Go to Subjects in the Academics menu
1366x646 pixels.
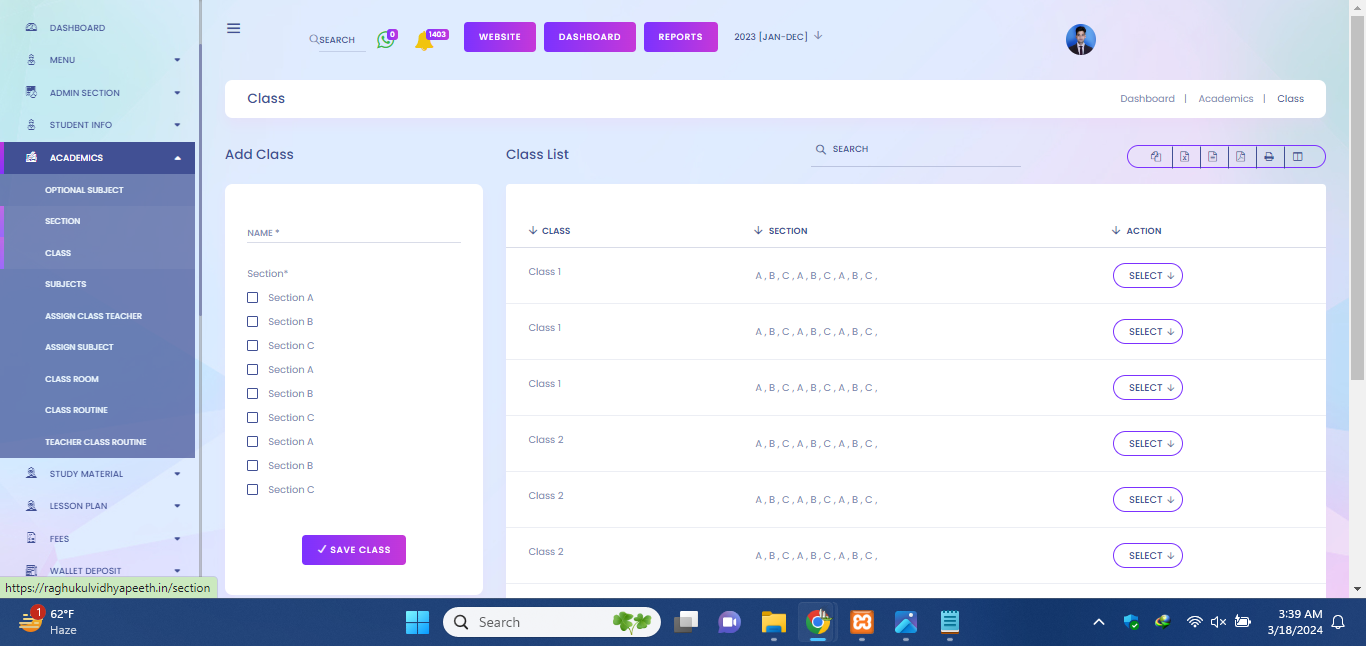[66, 284]
